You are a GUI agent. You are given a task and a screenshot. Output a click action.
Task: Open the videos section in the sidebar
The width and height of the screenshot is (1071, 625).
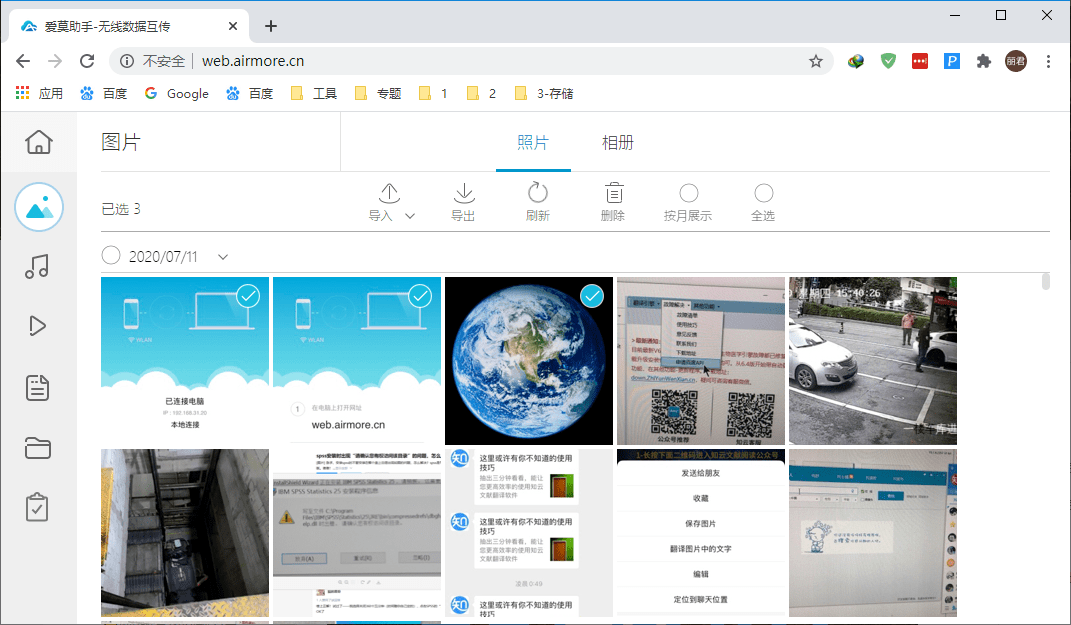pyautogui.click(x=38, y=326)
